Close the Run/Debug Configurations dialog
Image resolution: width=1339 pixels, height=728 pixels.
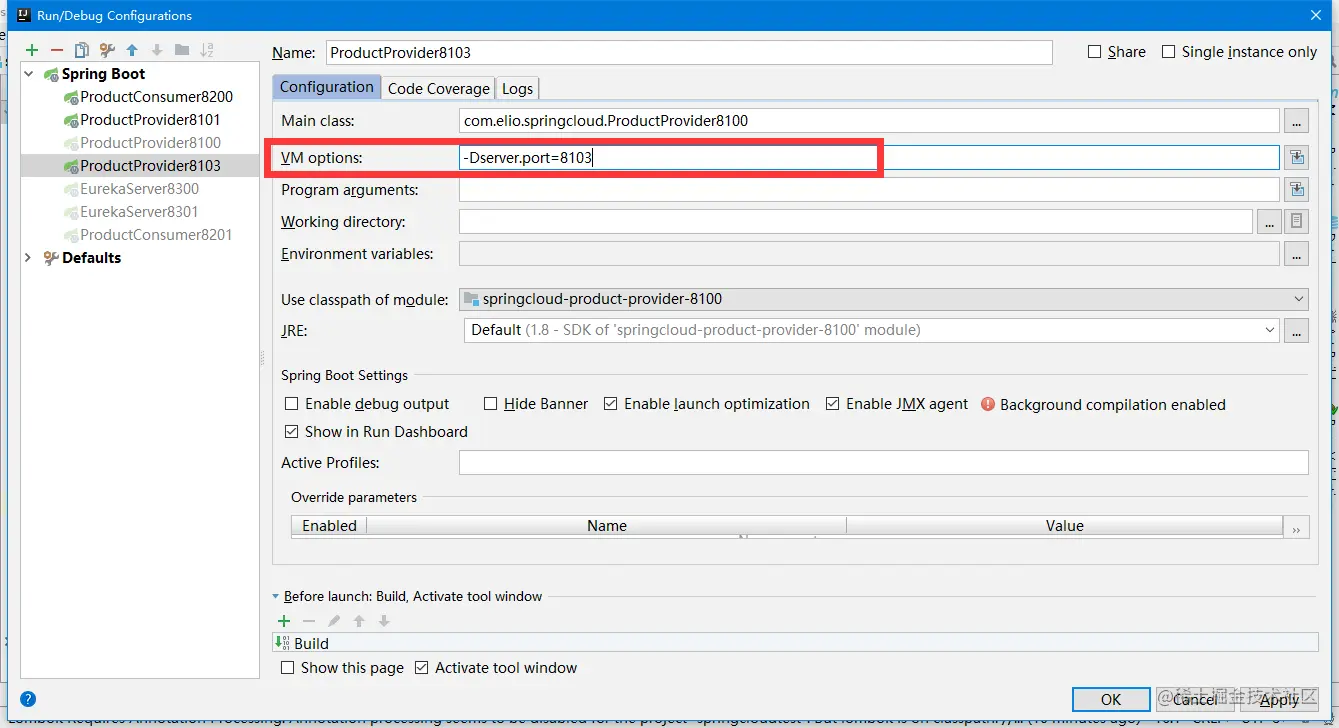(x=1316, y=14)
